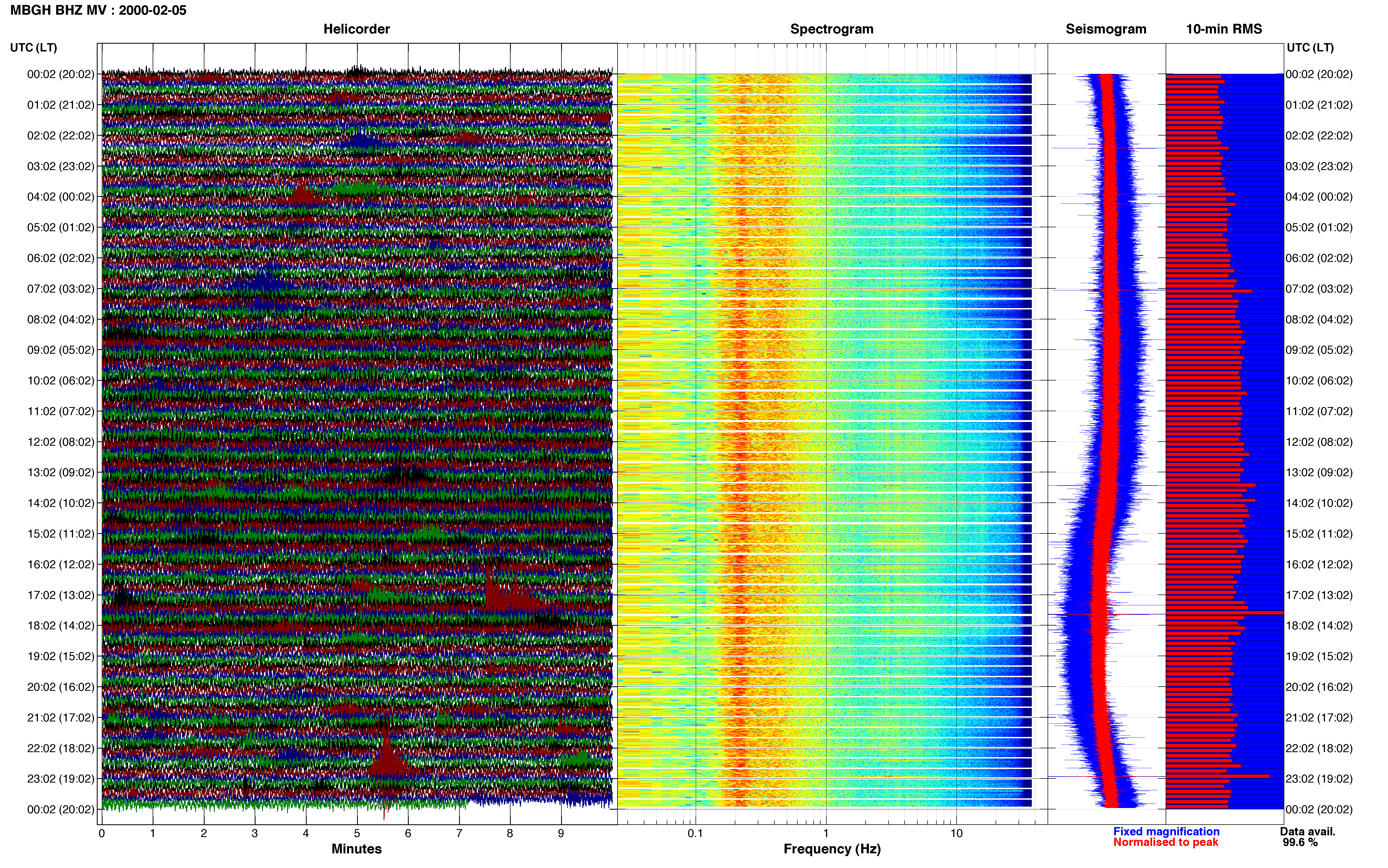The width and height of the screenshot is (1388, 868).
Task: Click RMS-side time label 23:02 (19:02)
Action: (x=1319, y=779)
